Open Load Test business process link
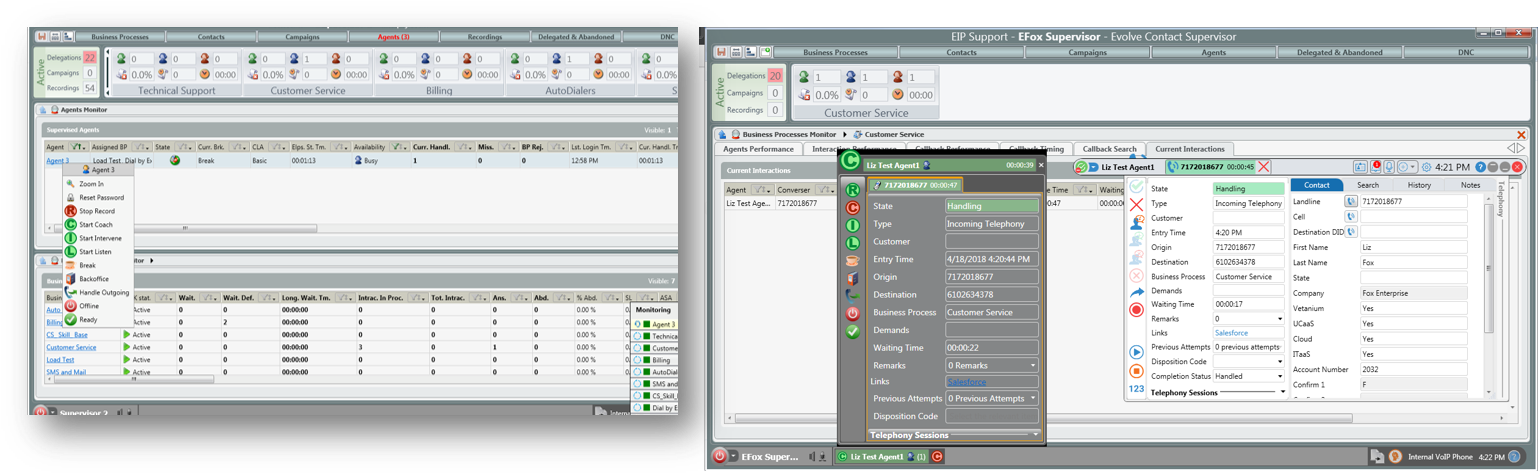The height and width of the screenshot is (473, 1538). (60, 360)
